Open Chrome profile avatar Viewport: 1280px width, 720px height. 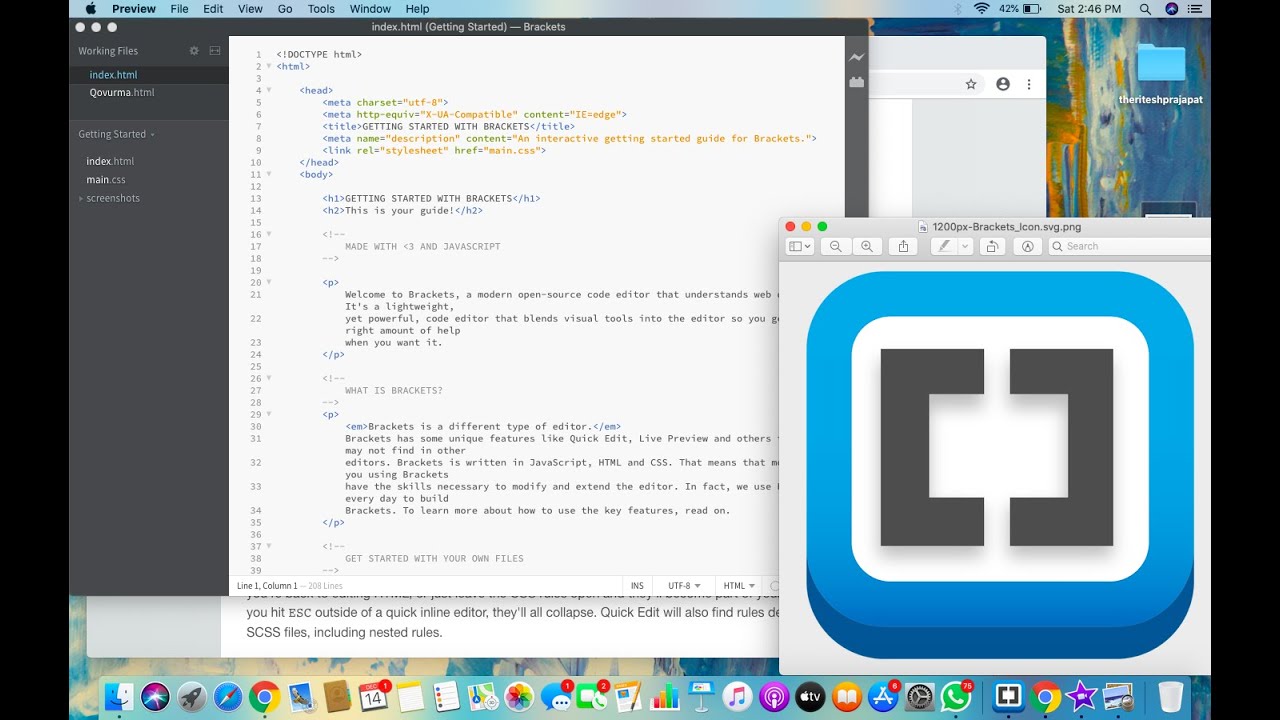(1002, 85)
